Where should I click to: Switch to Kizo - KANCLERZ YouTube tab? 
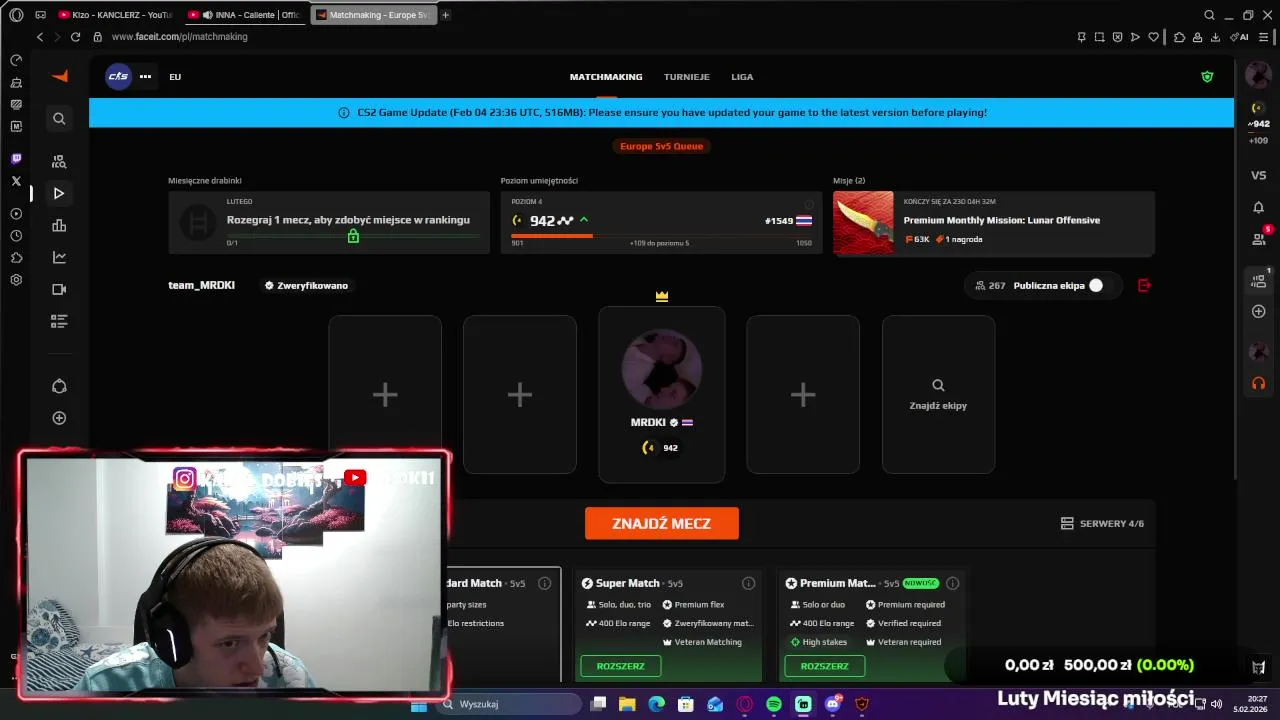(x=115, y=15)
